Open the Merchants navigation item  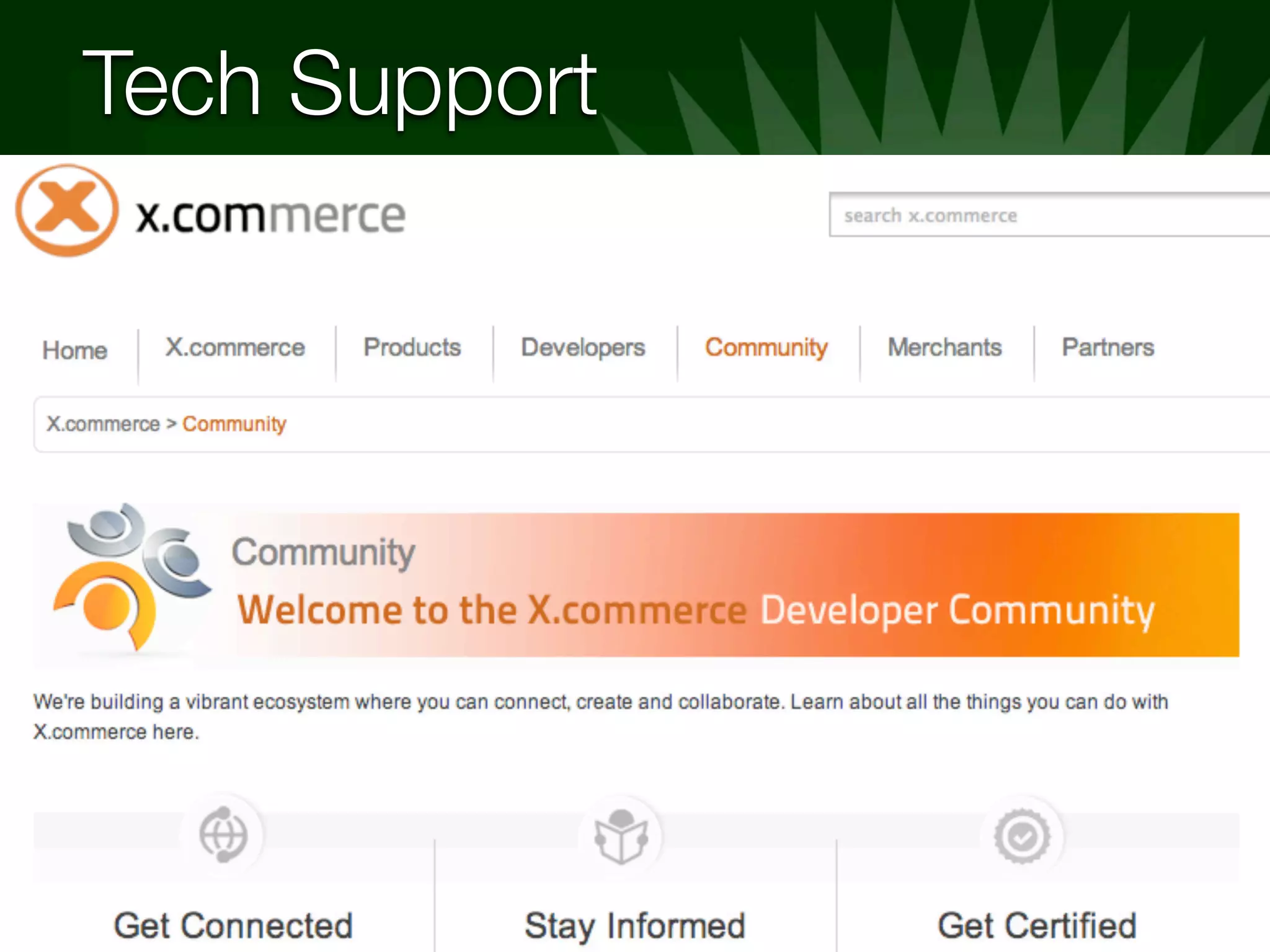944,348
